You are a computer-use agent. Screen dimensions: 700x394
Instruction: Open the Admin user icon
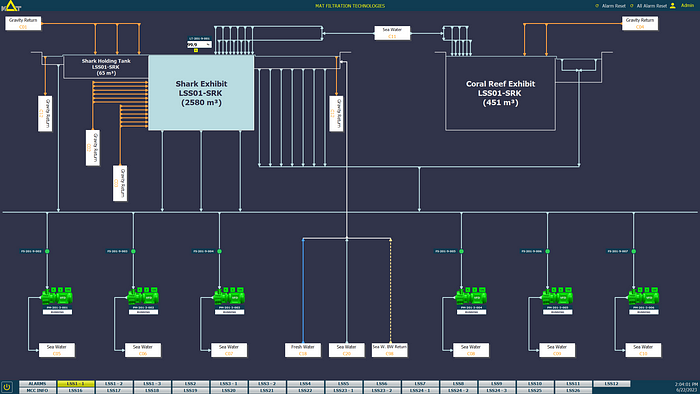tap(673, 6)
